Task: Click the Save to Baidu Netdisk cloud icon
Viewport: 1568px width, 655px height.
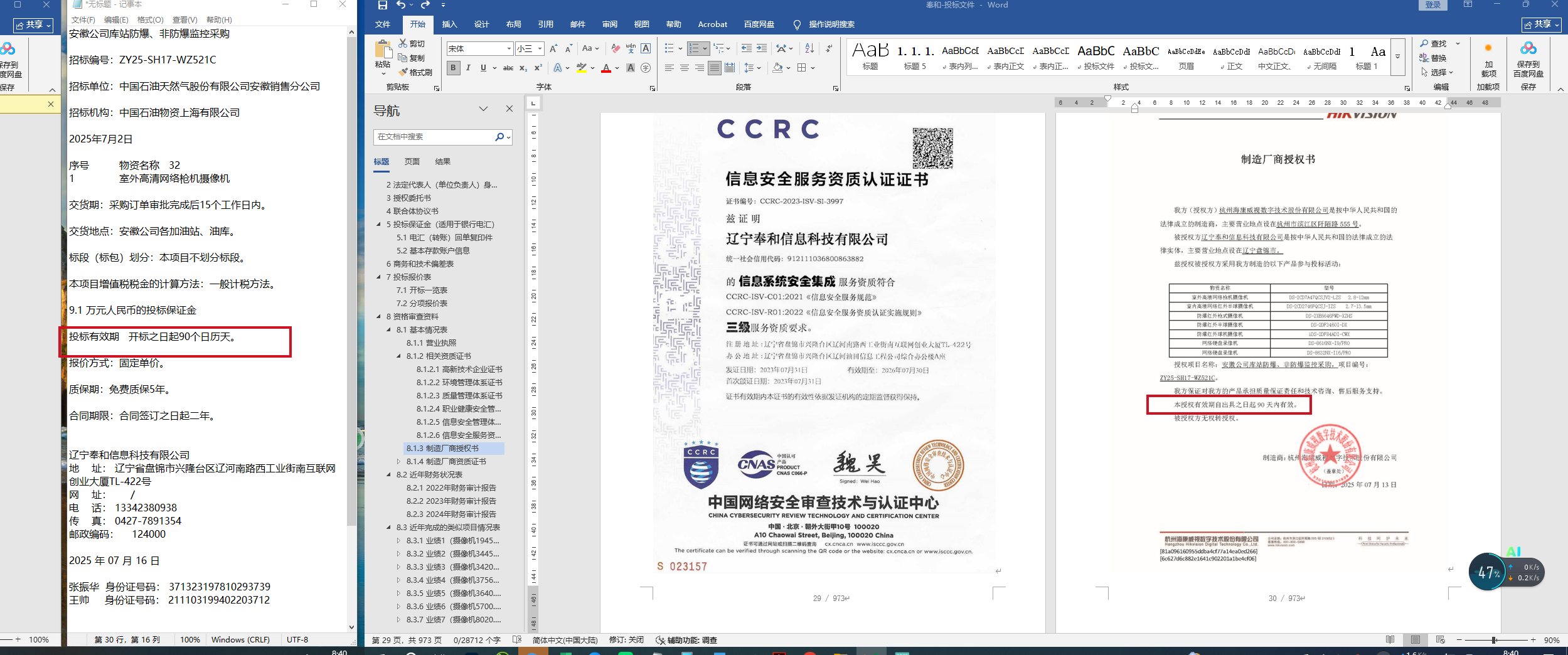Action: [x=1528, y=49]
